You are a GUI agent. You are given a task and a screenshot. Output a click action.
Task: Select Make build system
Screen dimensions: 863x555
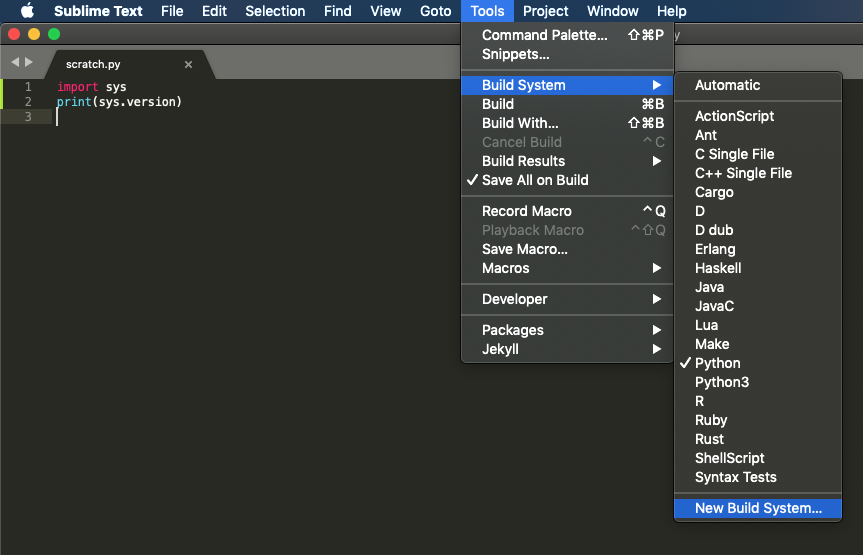pyautogui.click(x=758, y=344)
